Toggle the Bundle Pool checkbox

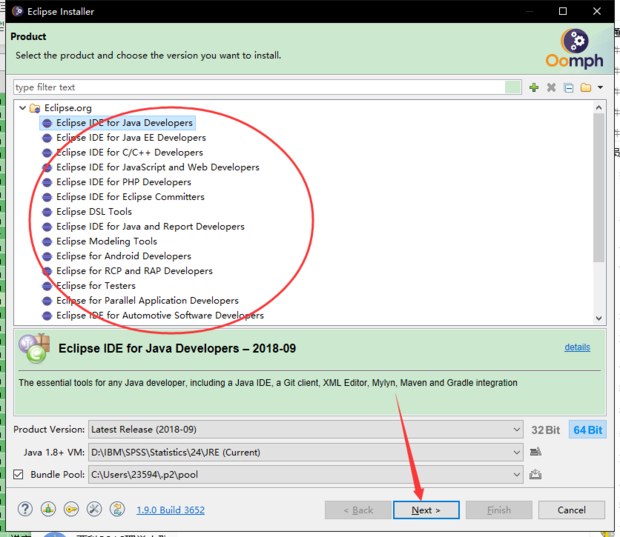(x=18, y=474)
